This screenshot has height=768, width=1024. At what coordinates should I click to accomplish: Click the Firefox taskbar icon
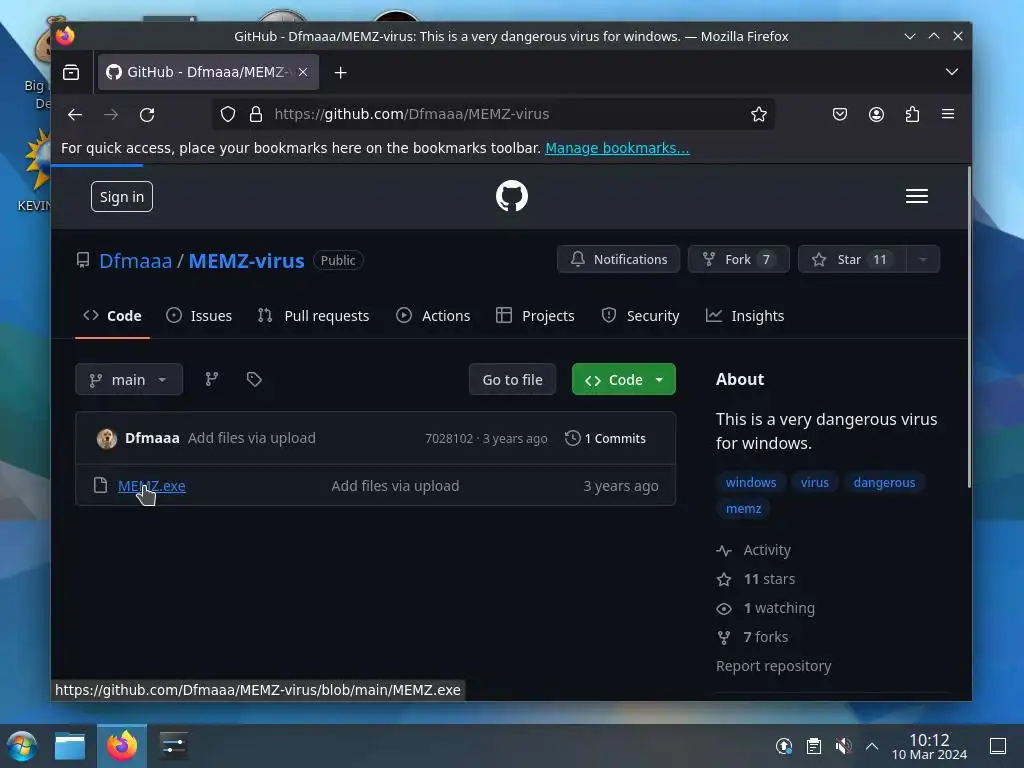(122, 746)
